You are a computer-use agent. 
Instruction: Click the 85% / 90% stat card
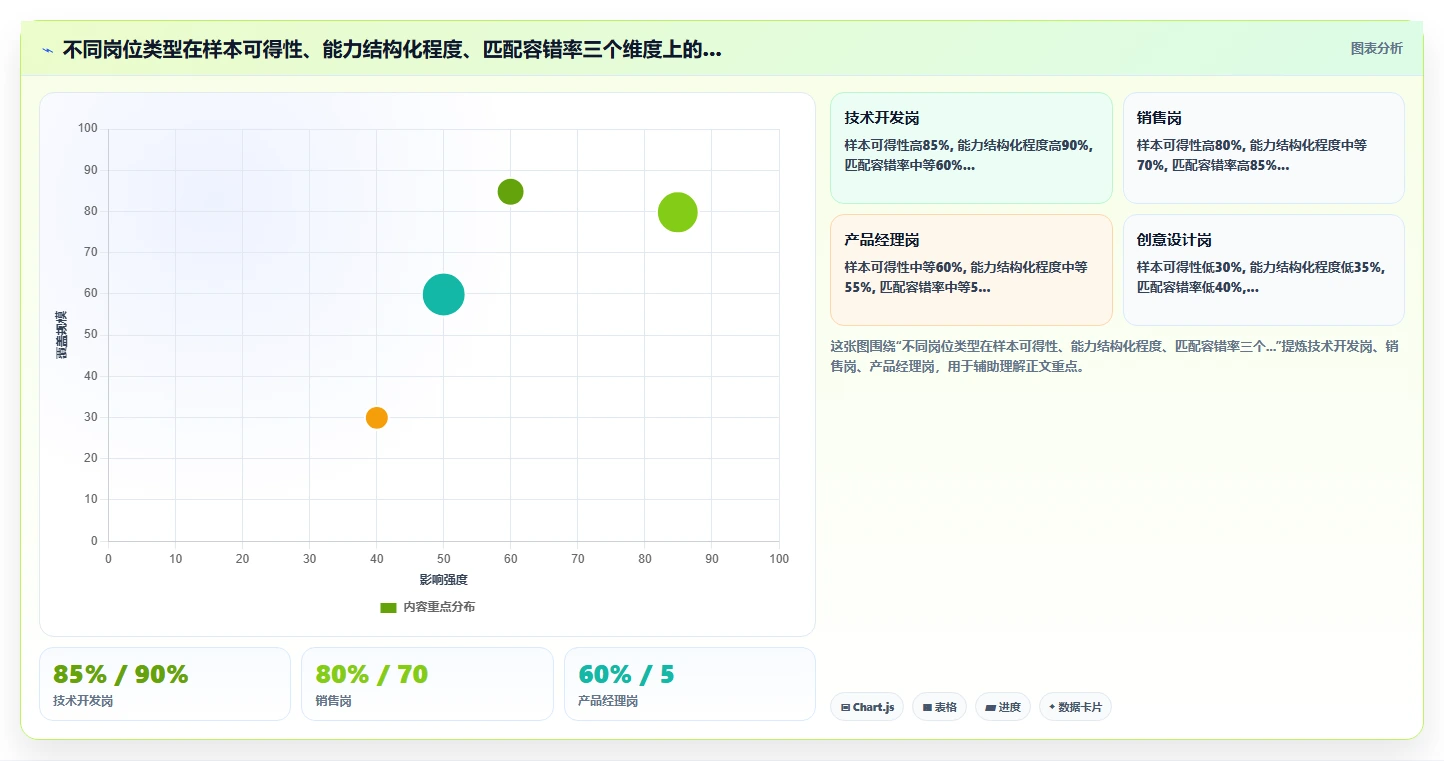click(x=165, y=684)
